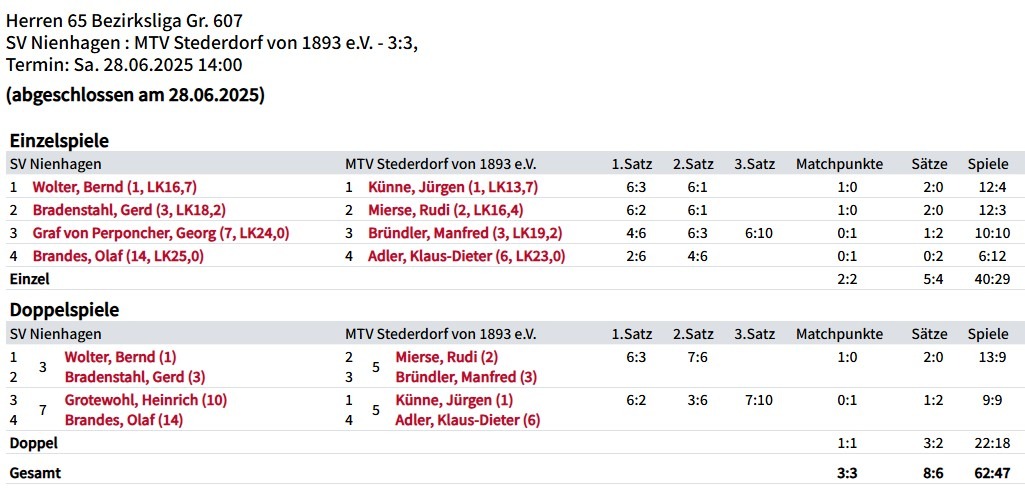
Task: Click the Herren 65 Bezirksliga Gr. 607 title
Action: click(124, 20)
